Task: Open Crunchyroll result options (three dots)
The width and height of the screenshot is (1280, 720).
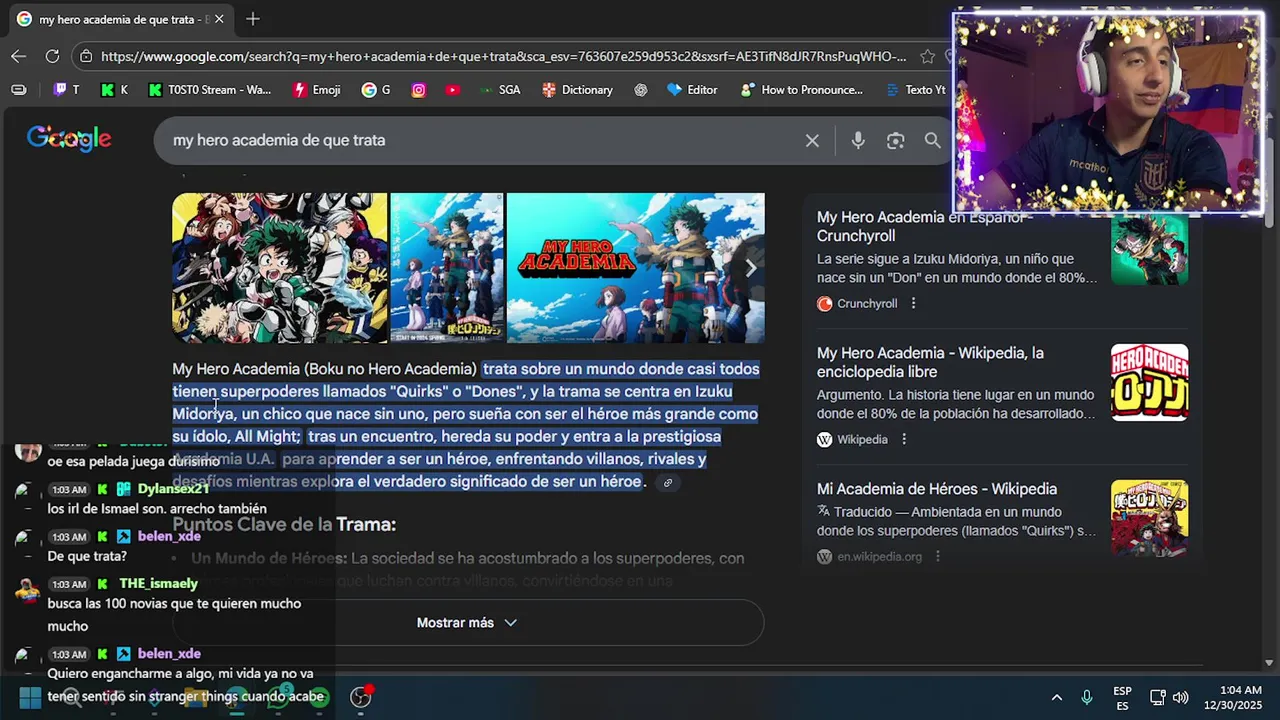Action: tap(913, 303)
